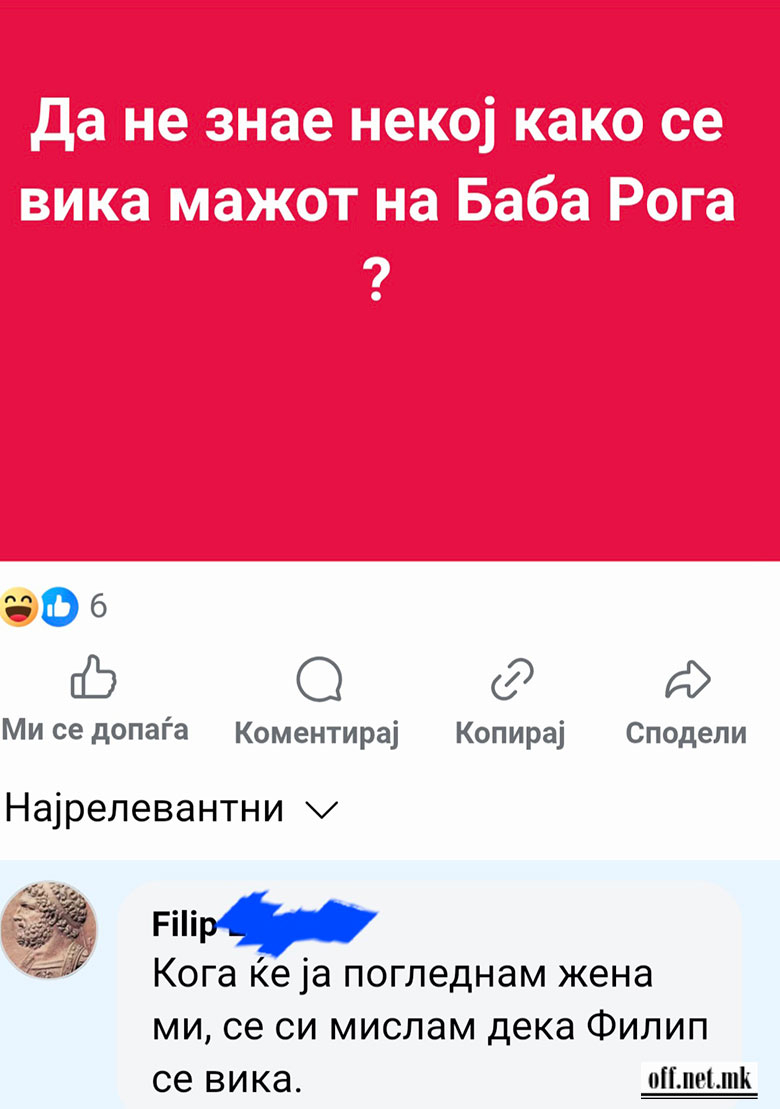Viewport: 780px width, 1109px height.
Task: Tap the 'Копирај' button label
Action: pos(510,733)
